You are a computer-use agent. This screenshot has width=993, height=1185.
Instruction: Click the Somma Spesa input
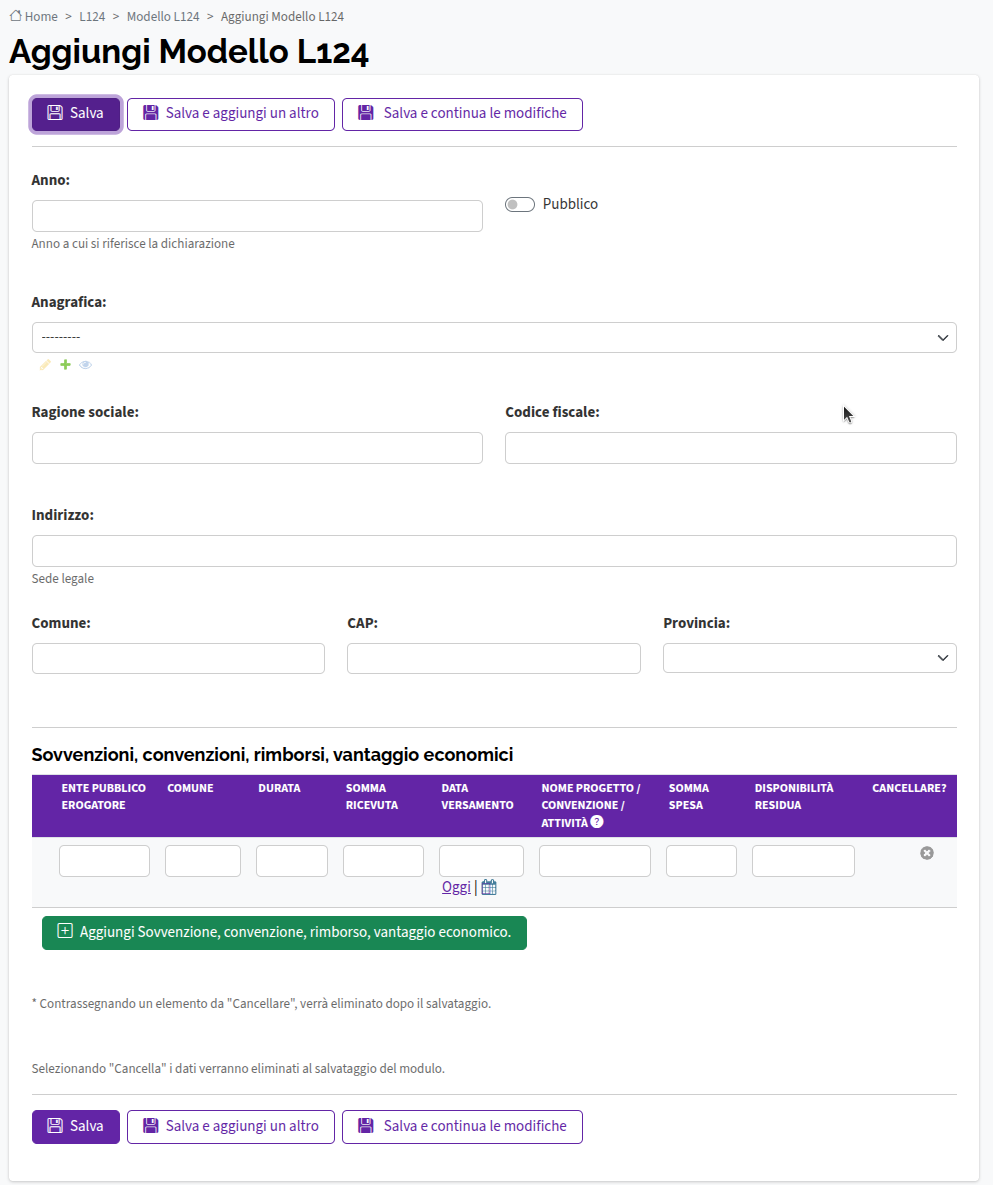(701, 861)
